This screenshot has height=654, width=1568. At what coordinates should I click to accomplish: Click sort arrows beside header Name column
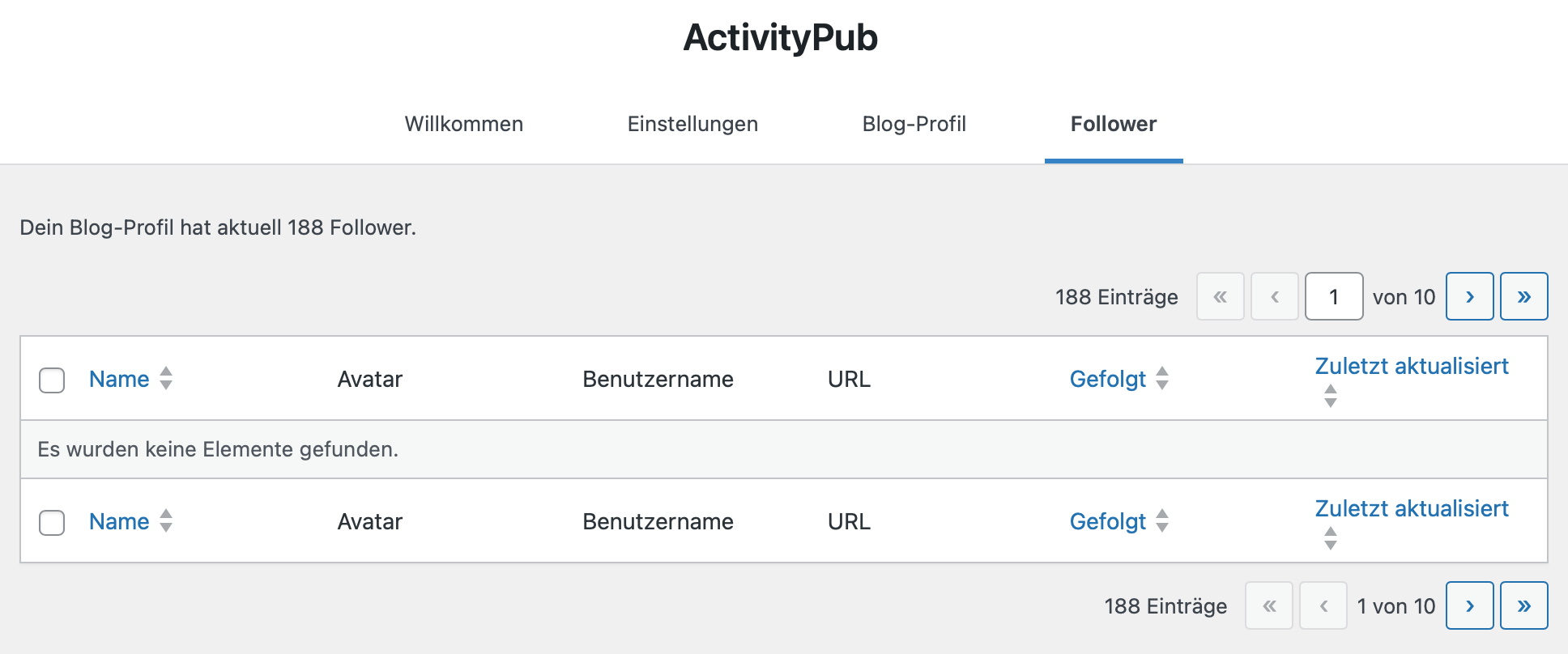point(166,378)
